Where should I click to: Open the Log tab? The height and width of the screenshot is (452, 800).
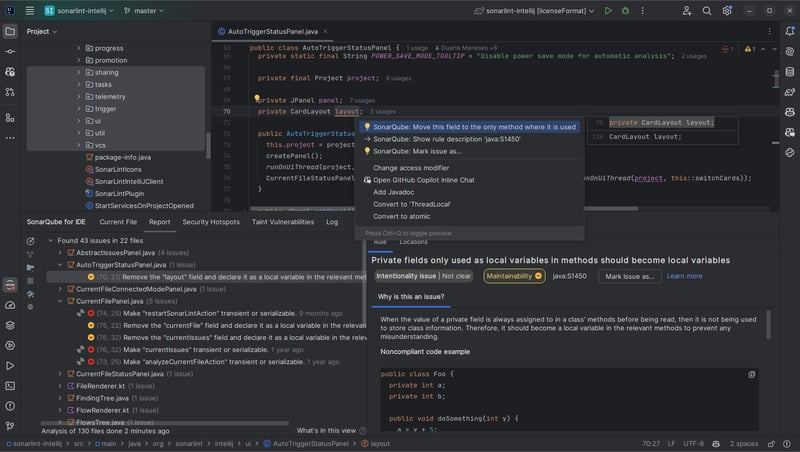(332, 222)
